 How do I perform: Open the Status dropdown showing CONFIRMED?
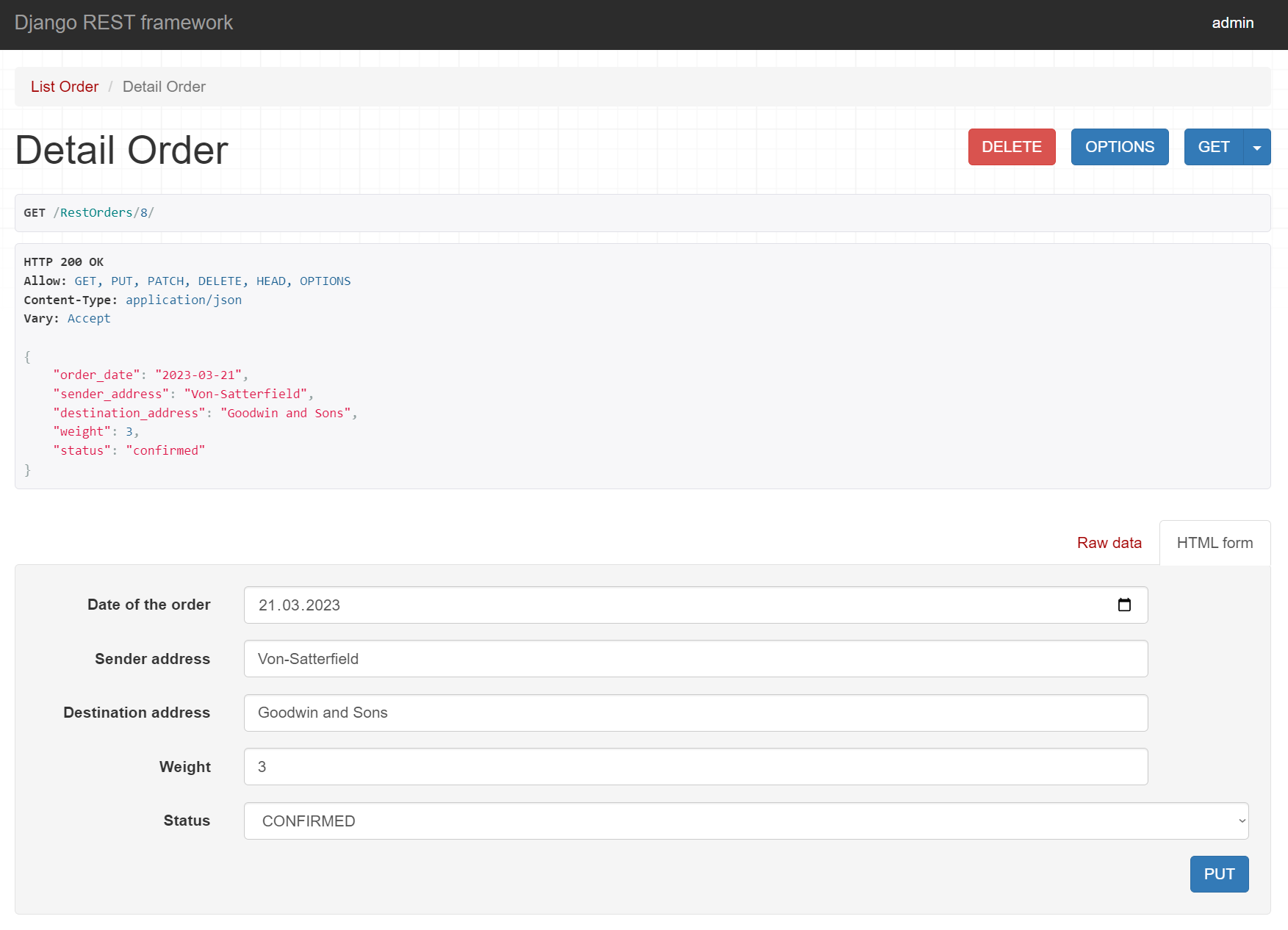click(x=746, y=821)
